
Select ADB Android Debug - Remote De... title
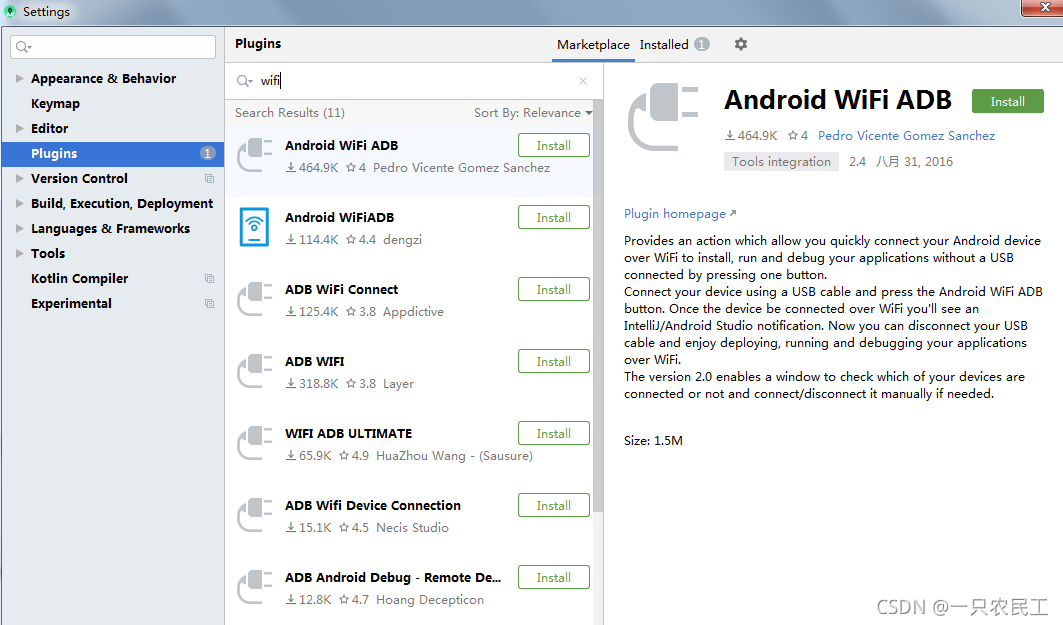393,578
